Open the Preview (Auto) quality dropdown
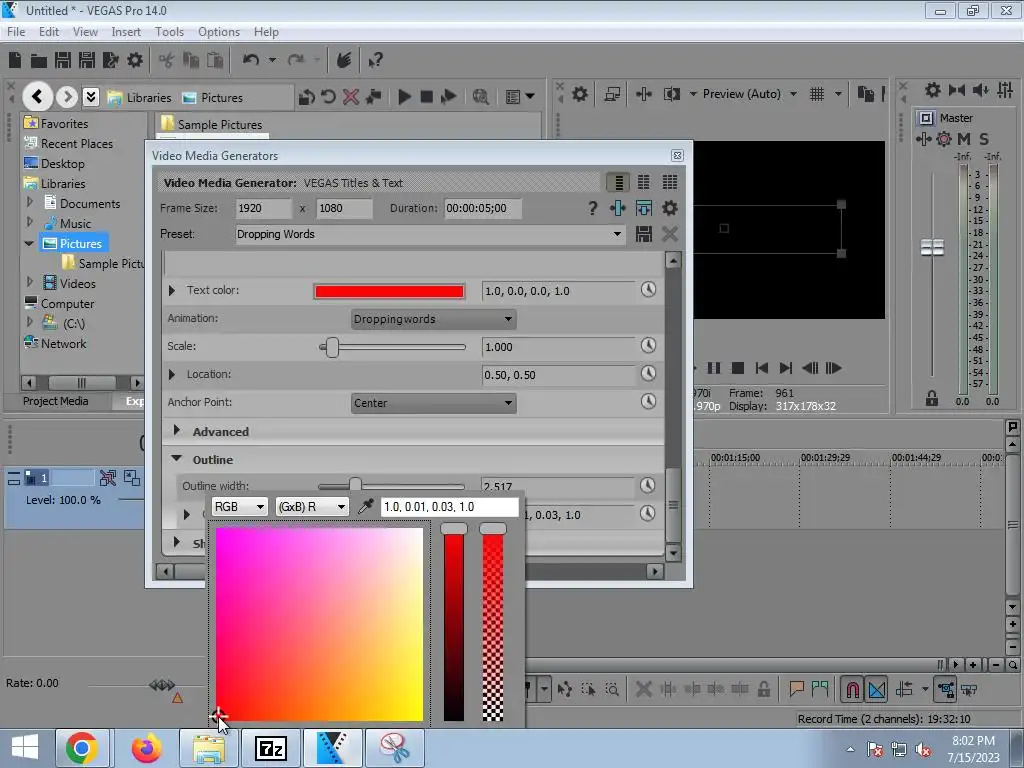1024x768 pixels. tap(750, 94)
